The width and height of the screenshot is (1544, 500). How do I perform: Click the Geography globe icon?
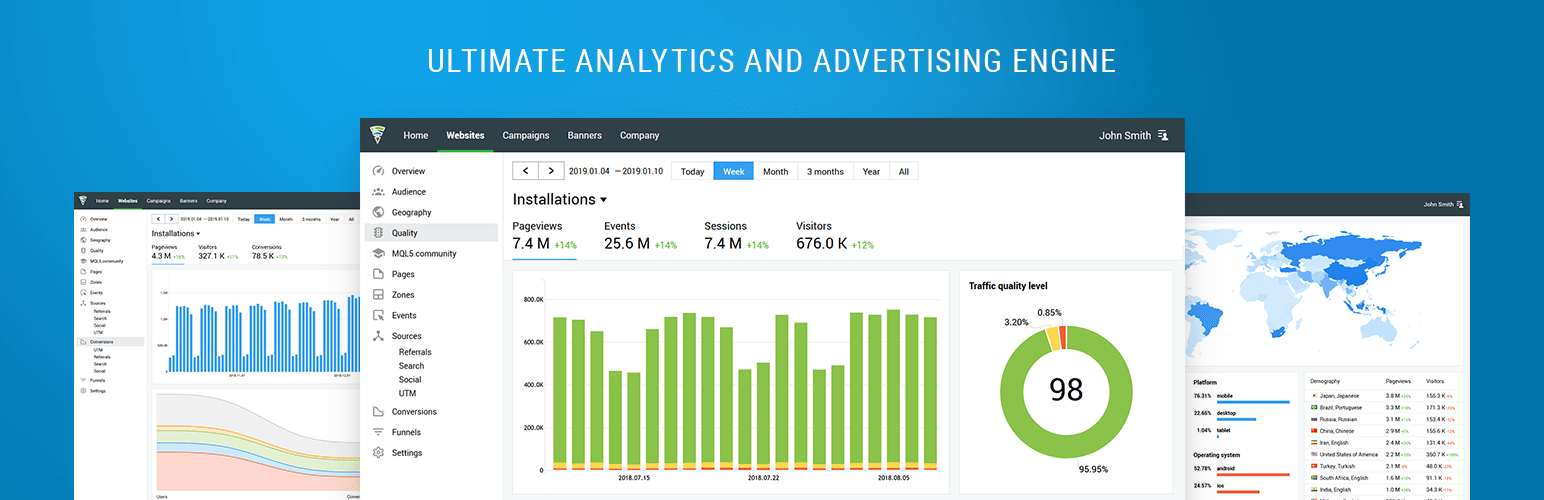coord(378,212)
